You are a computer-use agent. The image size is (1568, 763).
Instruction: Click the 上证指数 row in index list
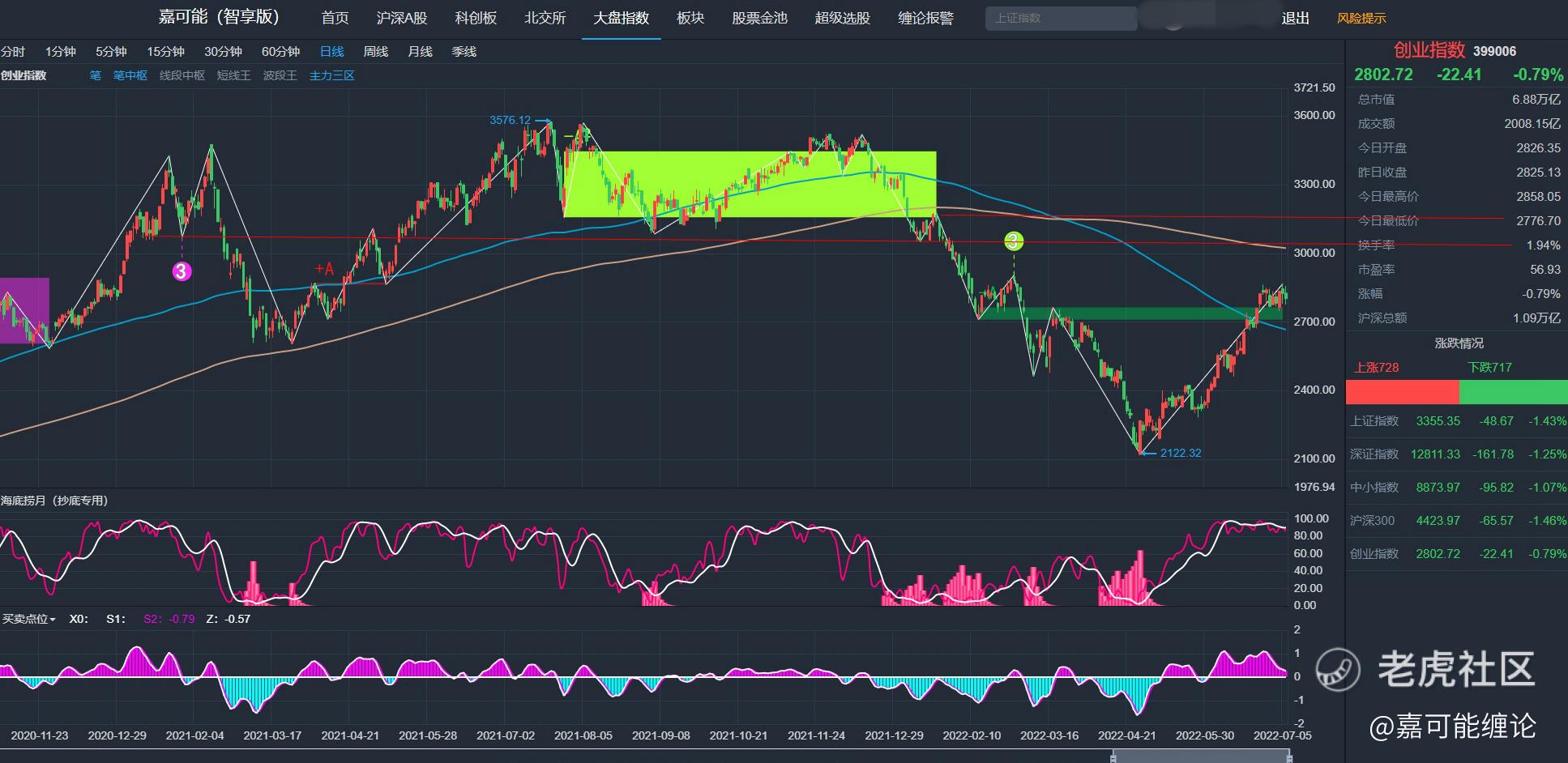[x=1456, y=421]
